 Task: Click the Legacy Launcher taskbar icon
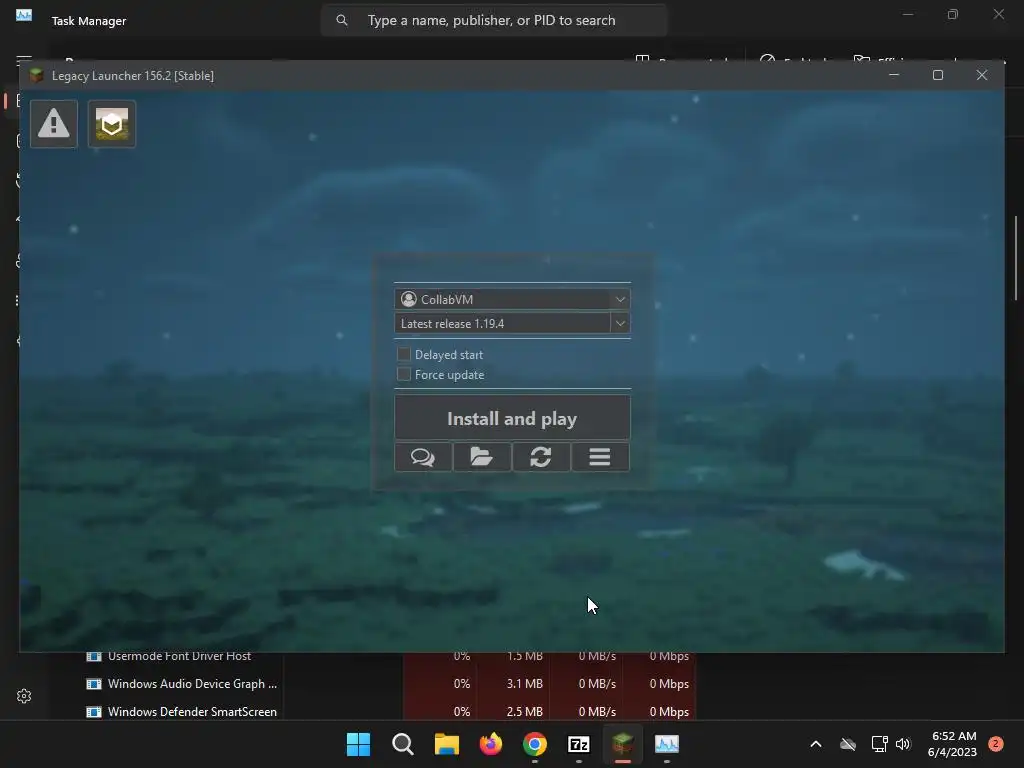click(x=623, y=744)
